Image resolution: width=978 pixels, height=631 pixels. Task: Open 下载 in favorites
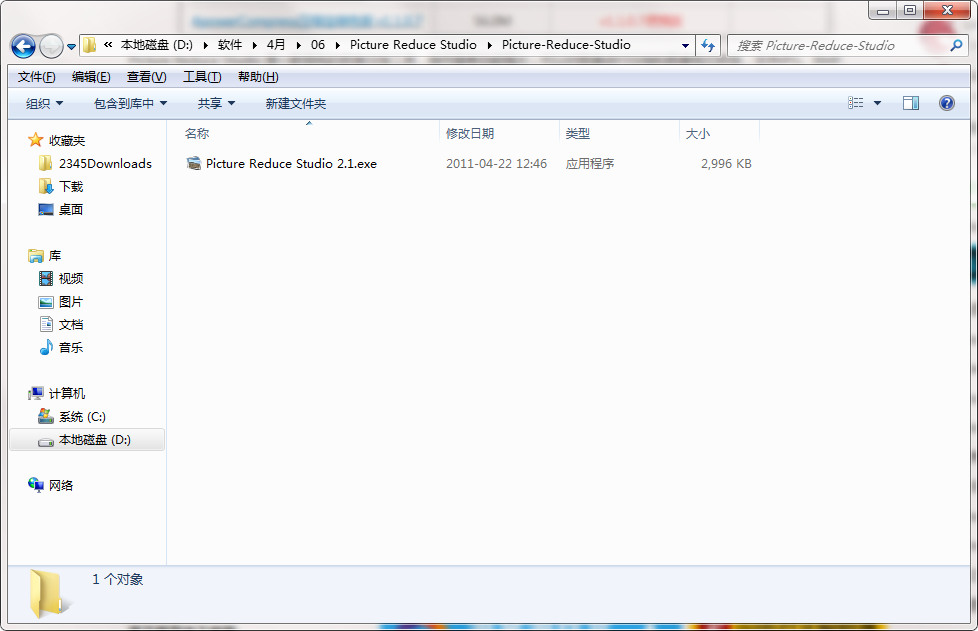[x=70, y=186]
